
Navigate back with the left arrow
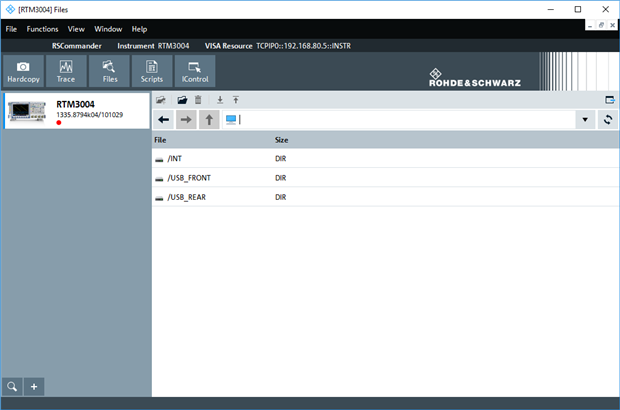(x=164, y=120)
